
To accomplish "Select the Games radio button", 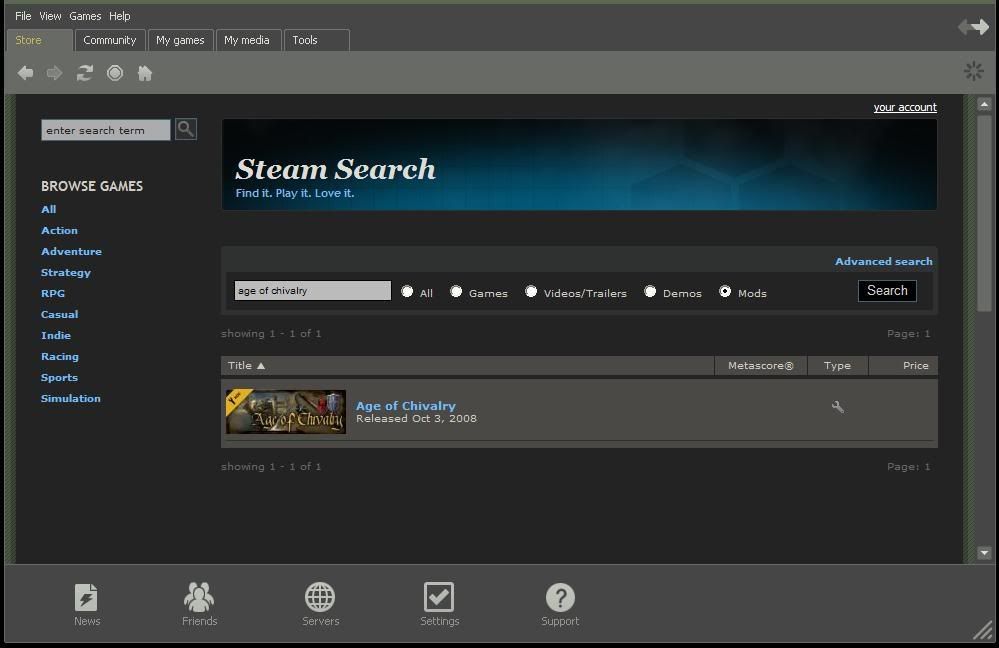I will 456,291.
